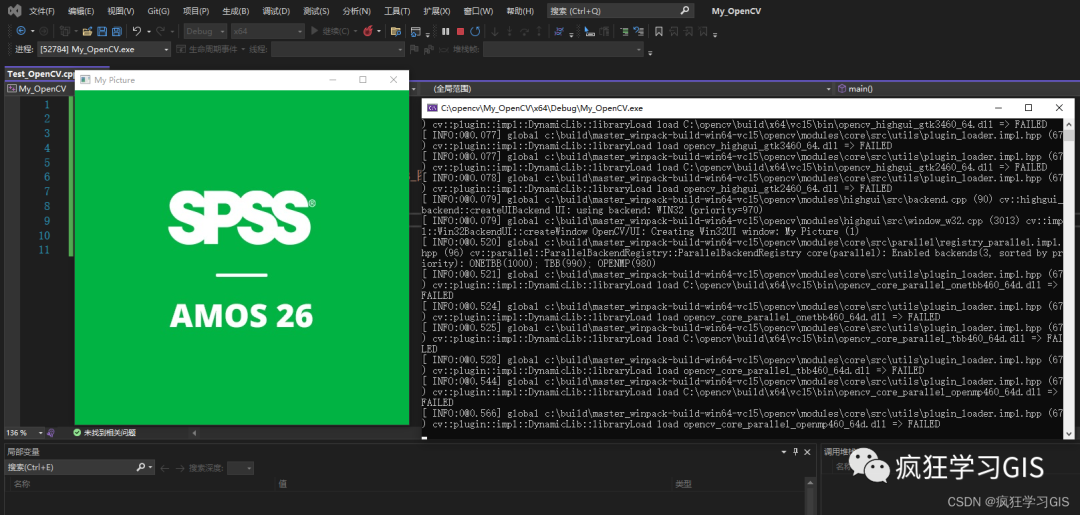Viewport: 1080px width, 515px height.
Task: Pin the 局部变量 panel with pushpin icon
Action: (796, 452)
